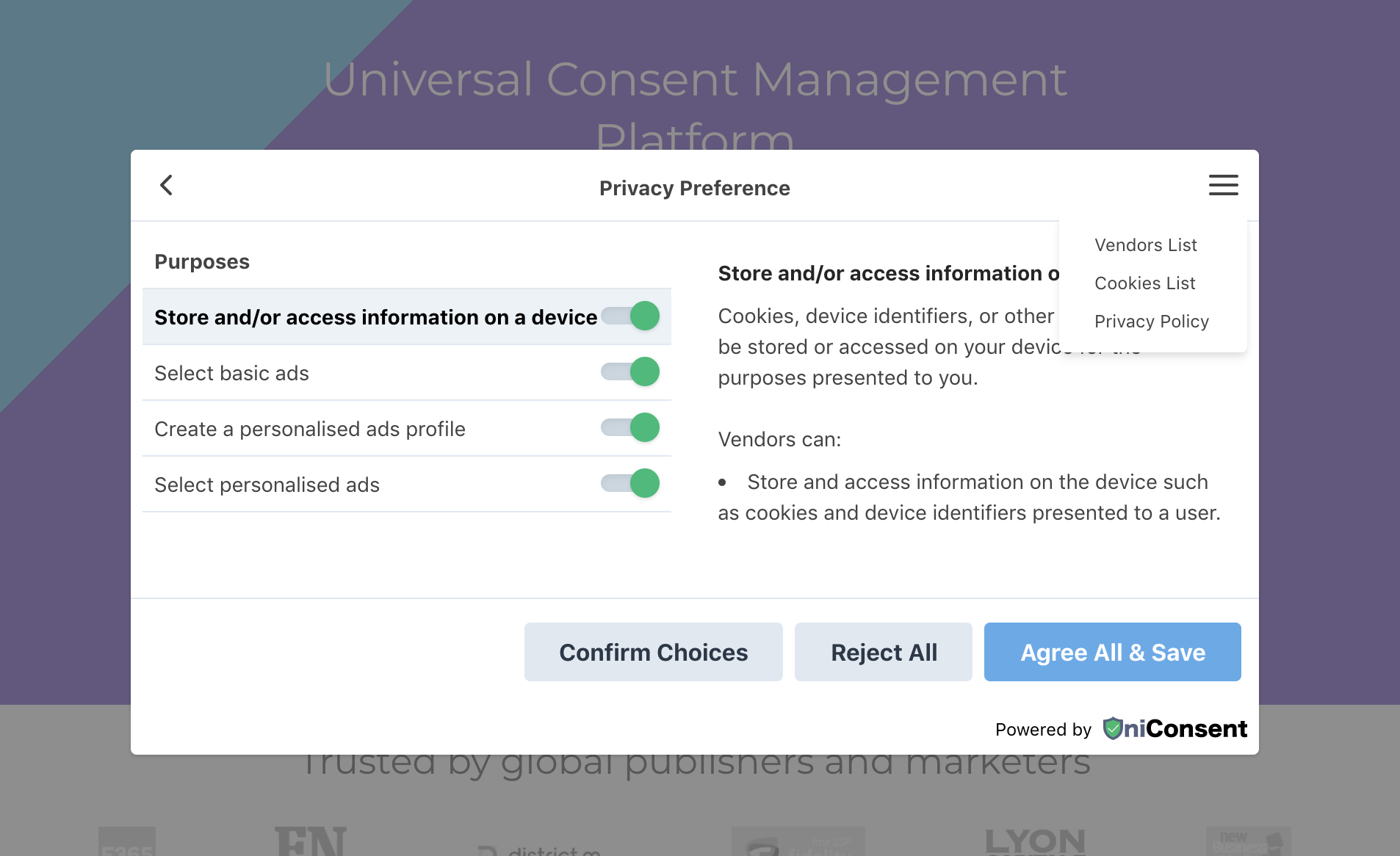The image size is (1400, 856).
Task: Open Vendors List from menu
Action: coord(1145,245)
